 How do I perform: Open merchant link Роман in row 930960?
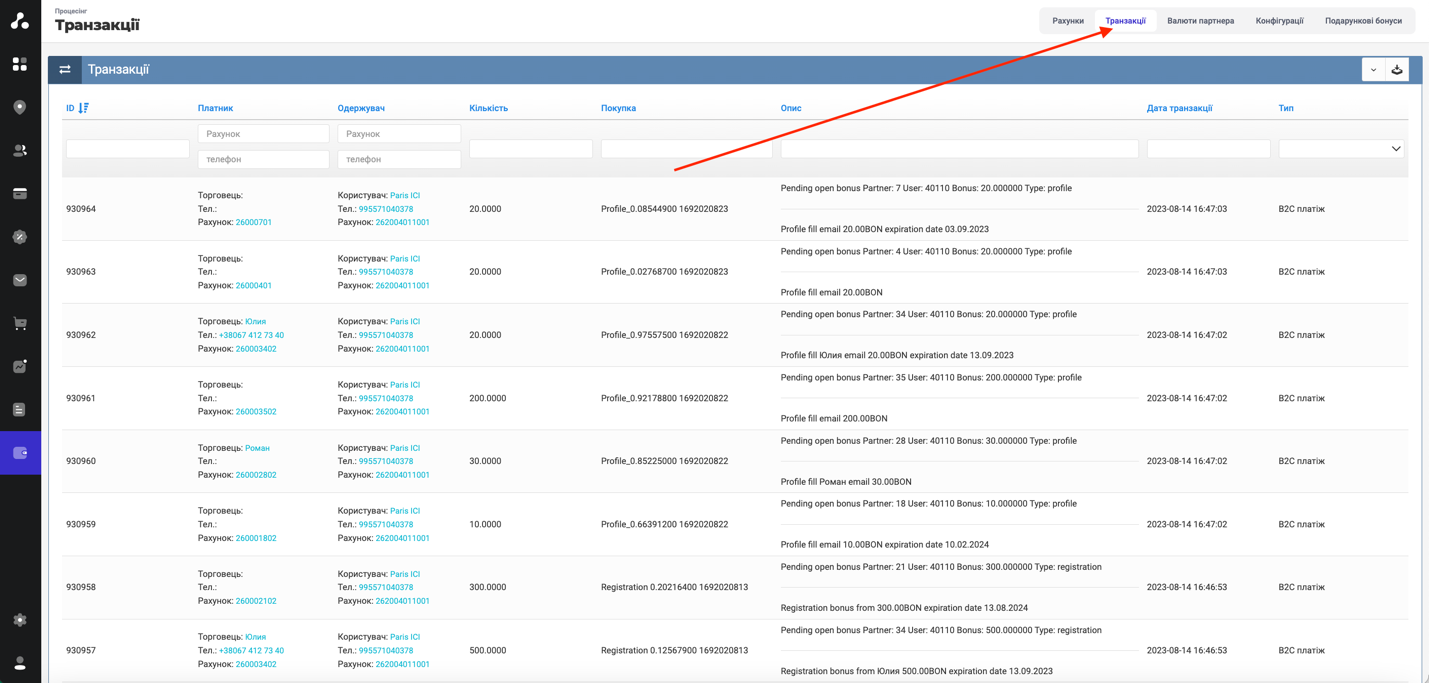point(257,448)
